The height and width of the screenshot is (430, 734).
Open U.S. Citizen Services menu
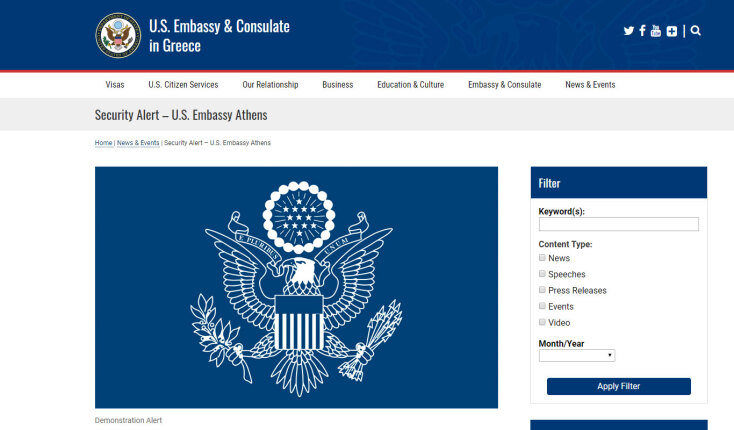point(183,85)
